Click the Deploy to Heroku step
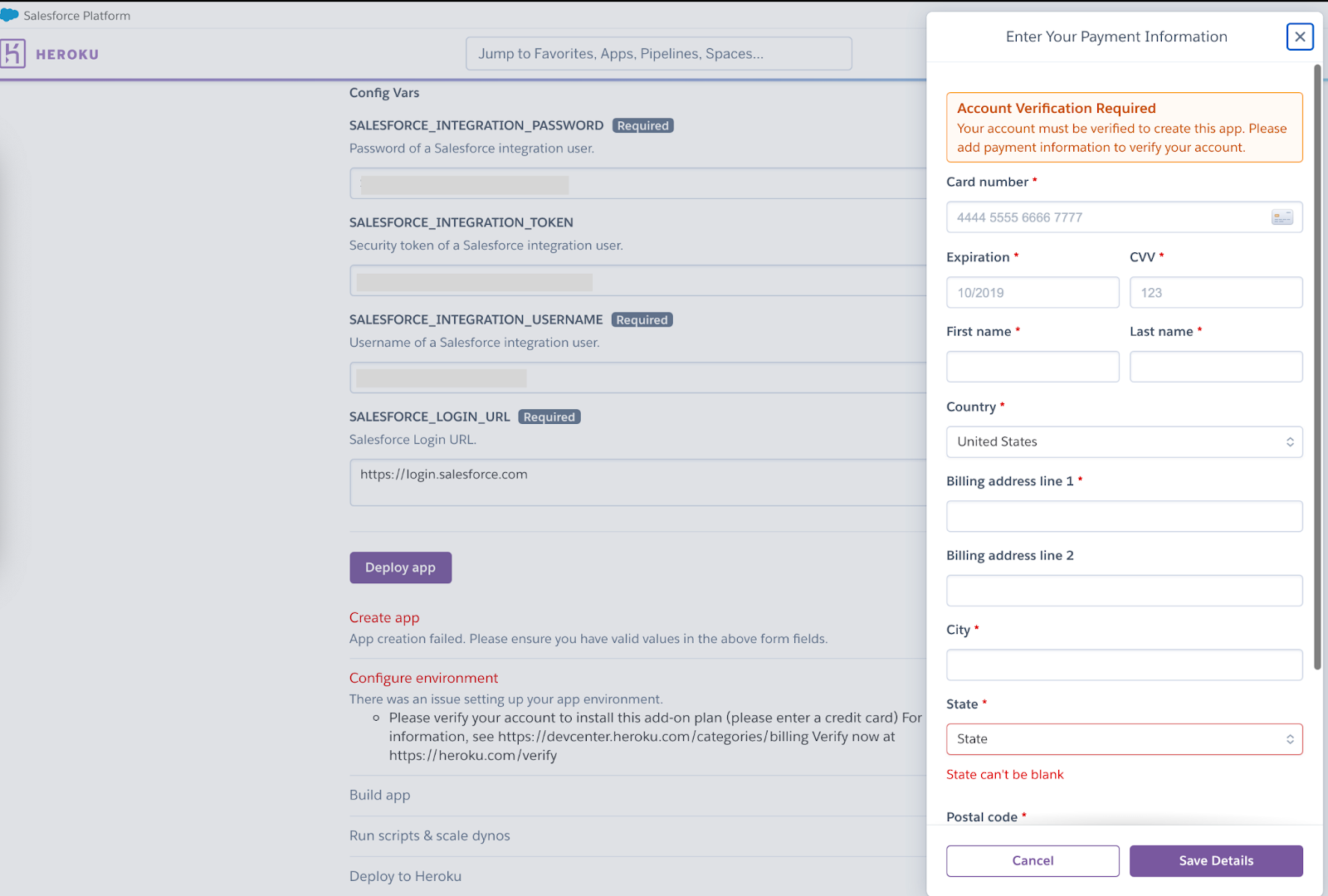1328x896 pixels. coord(405,876)
